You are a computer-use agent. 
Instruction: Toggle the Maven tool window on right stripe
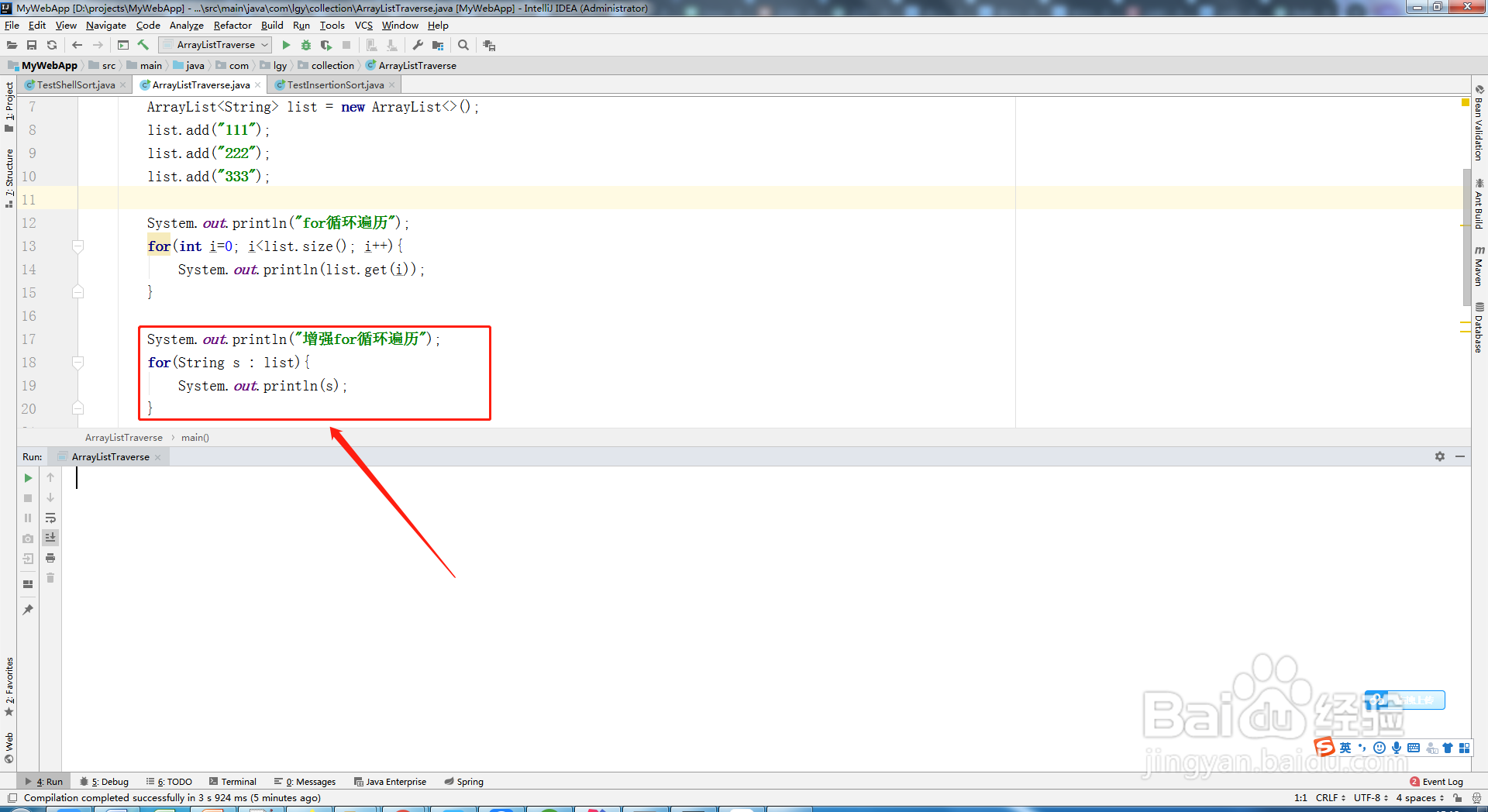pos(1479,266)
